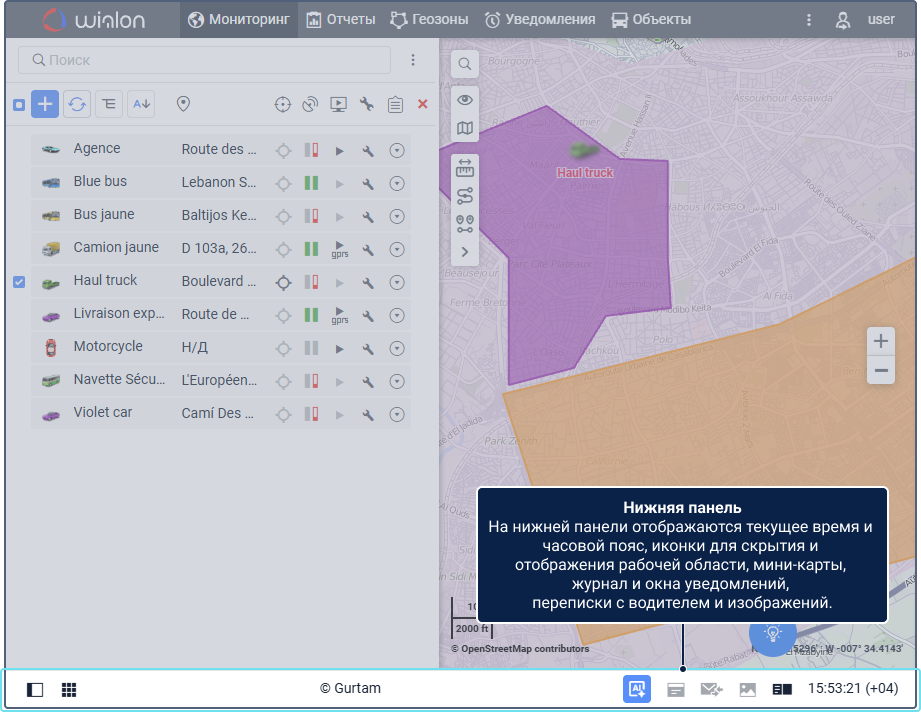Expand the round arrow menu for Bus jaune

tap(397, 217)
